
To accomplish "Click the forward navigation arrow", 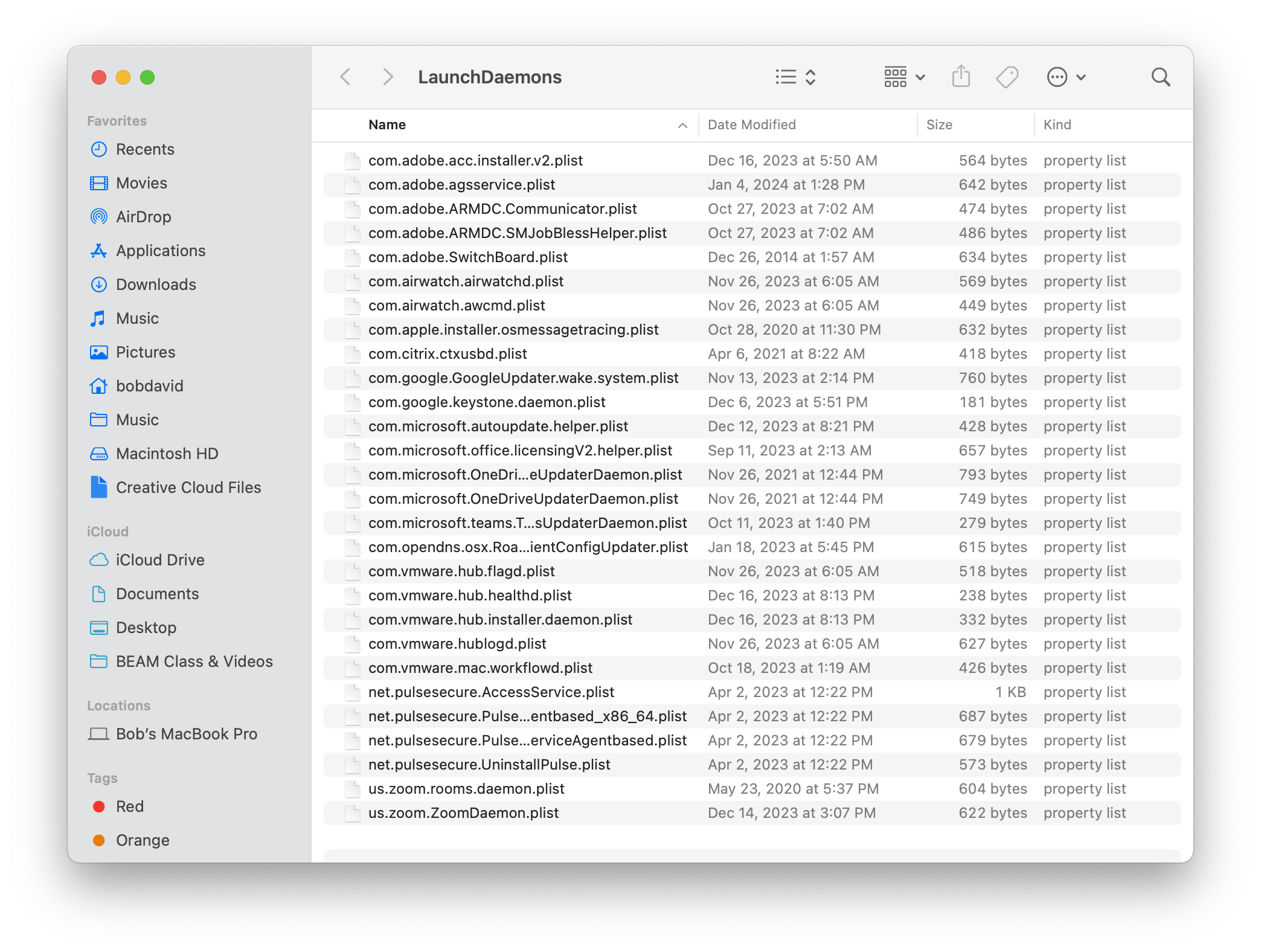I will 387,77.
